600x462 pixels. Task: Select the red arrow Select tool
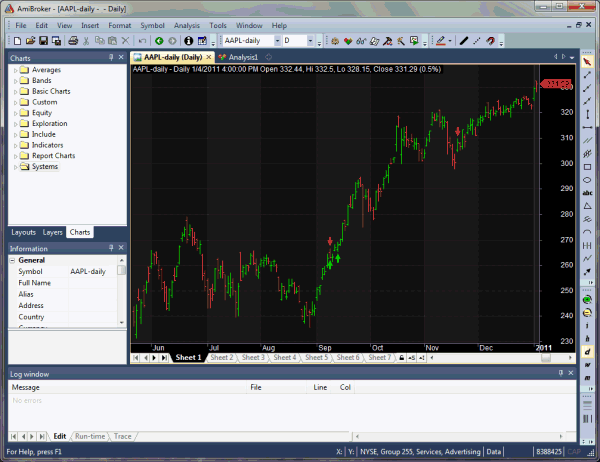(x=587, y=62)
